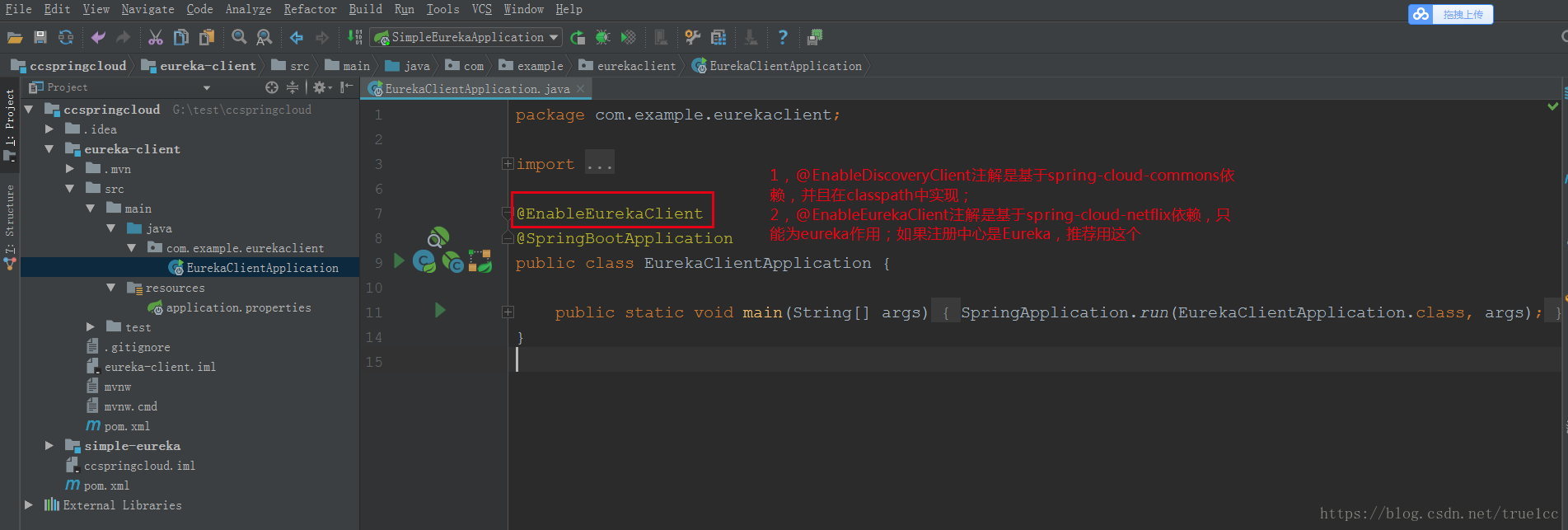The image size is (1568, 530).
Task: Click the ccspringcloud breadcrumb
Action: 69,66
